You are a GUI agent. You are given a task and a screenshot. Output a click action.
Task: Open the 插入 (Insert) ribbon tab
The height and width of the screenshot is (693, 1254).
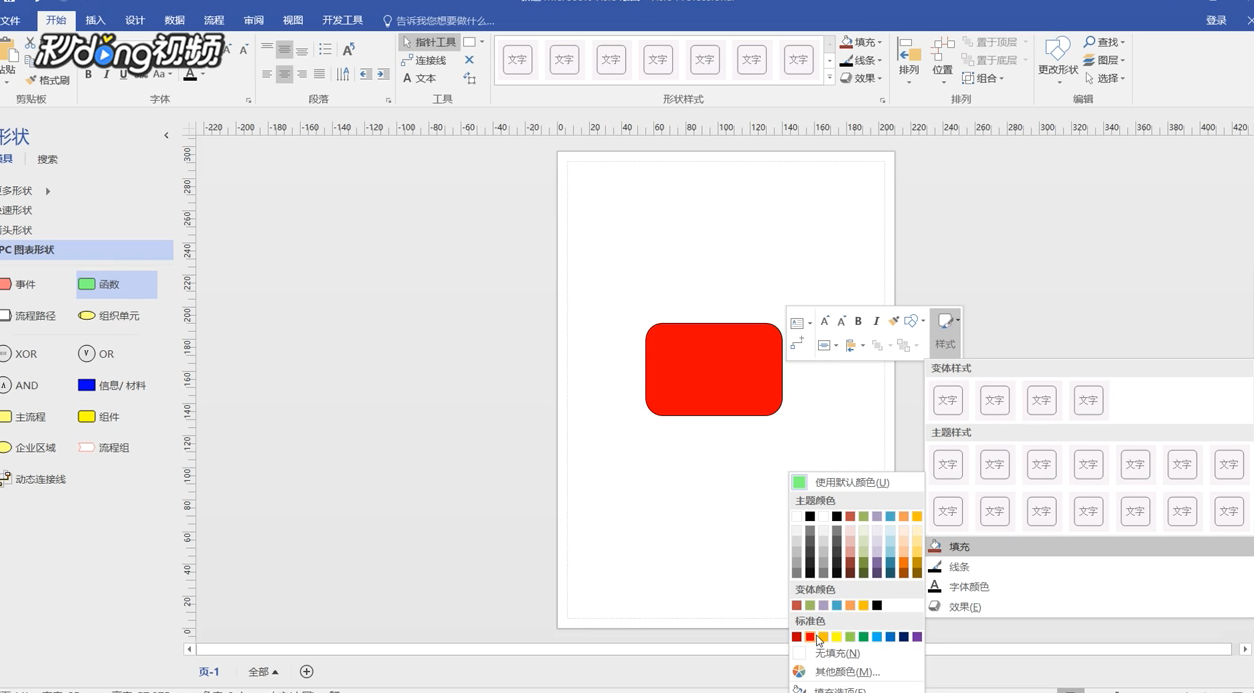click(x=95, y=20)
